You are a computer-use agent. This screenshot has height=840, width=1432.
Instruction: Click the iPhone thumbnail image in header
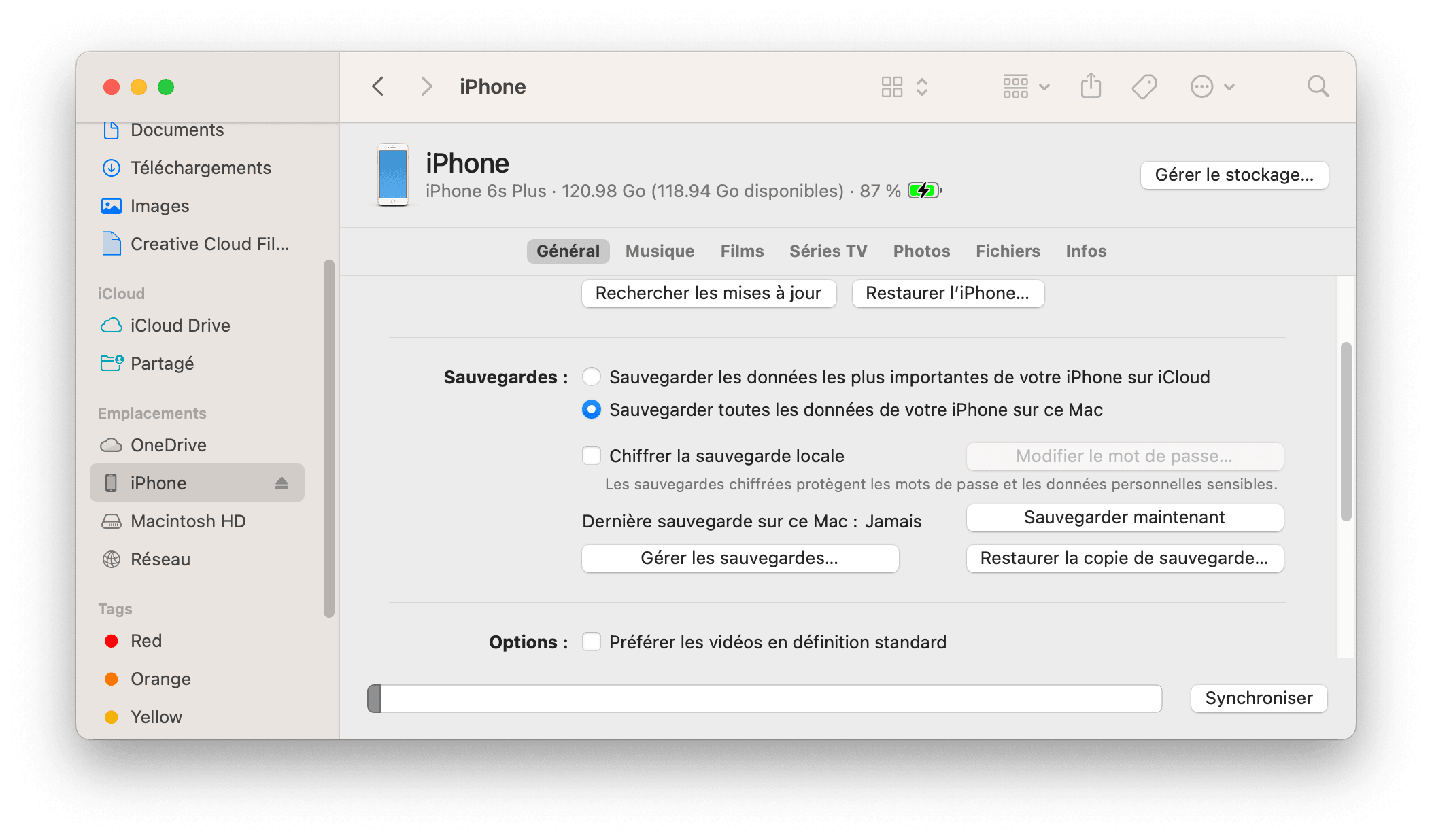[392, 175]
